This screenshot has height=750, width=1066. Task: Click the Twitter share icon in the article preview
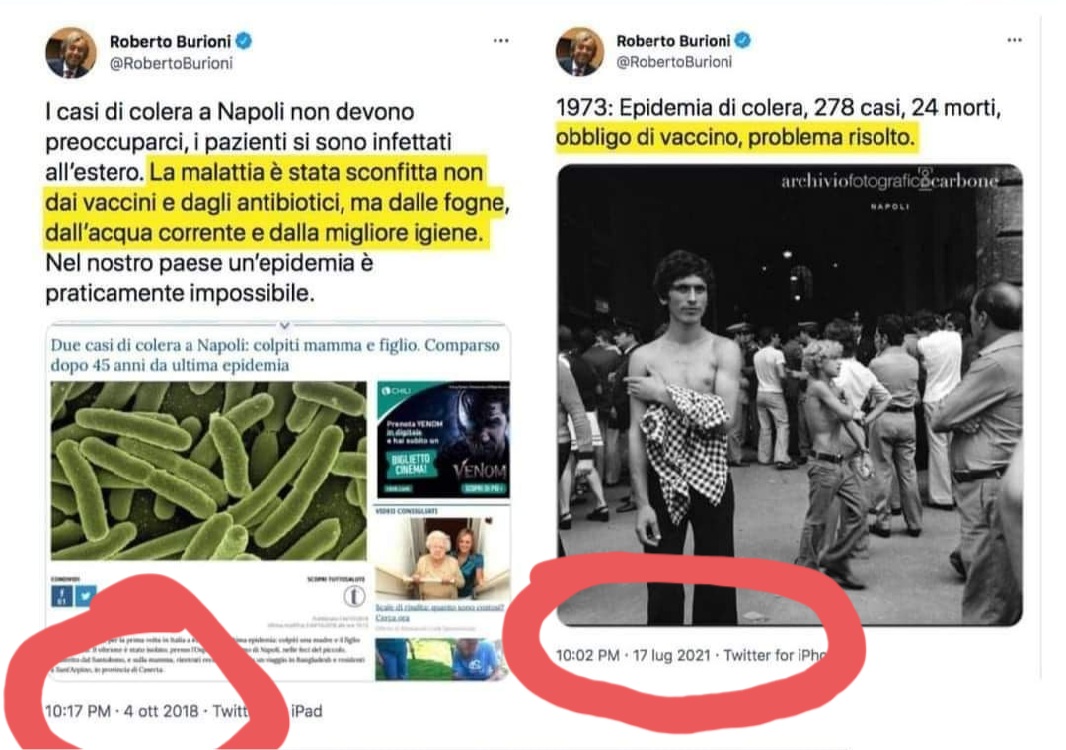click(x=86, y=596)
